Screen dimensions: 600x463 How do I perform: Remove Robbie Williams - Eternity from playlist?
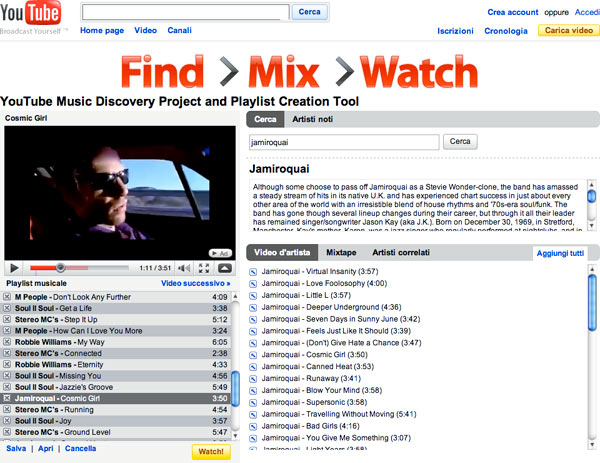[7, 364]
